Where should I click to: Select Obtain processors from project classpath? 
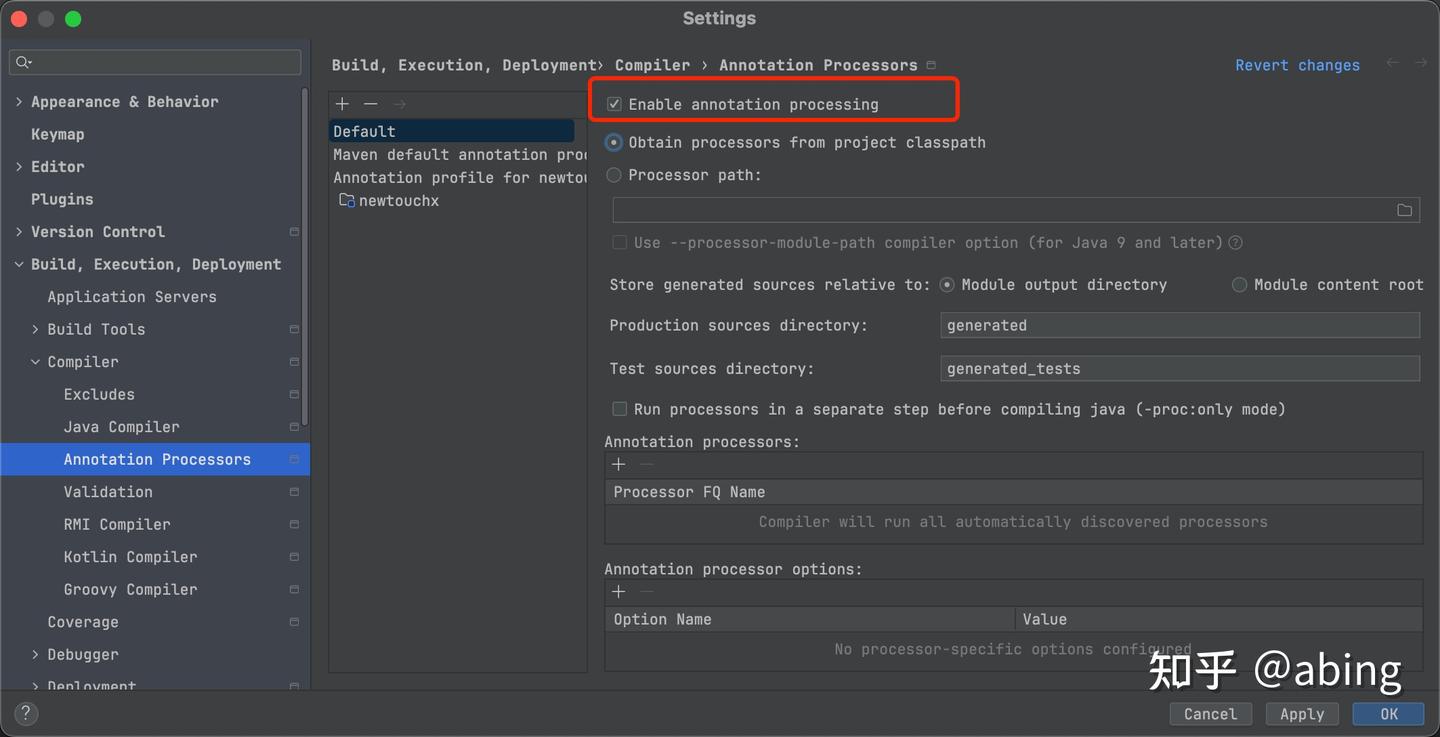[614, 143]
